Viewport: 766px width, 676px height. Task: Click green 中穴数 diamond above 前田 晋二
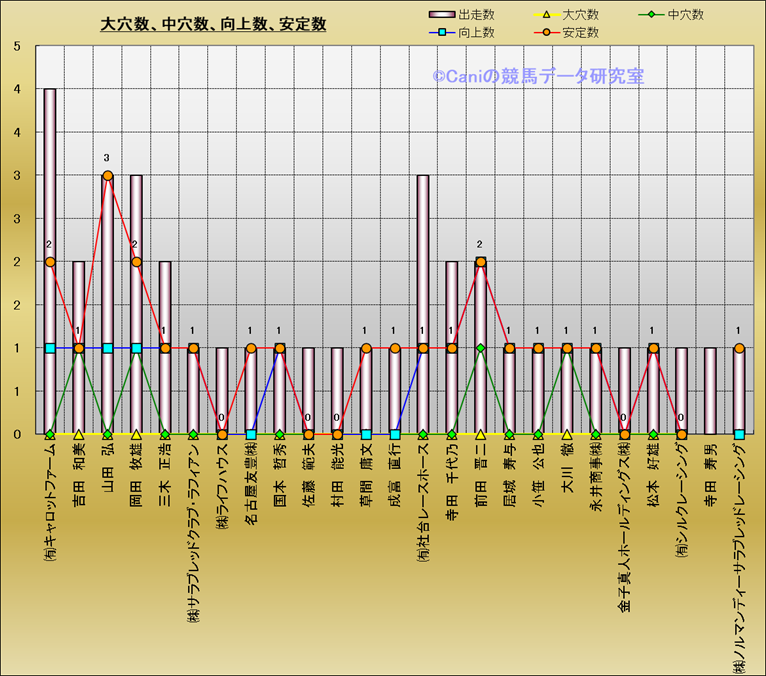pyautogui.click(x=480, y=348)
